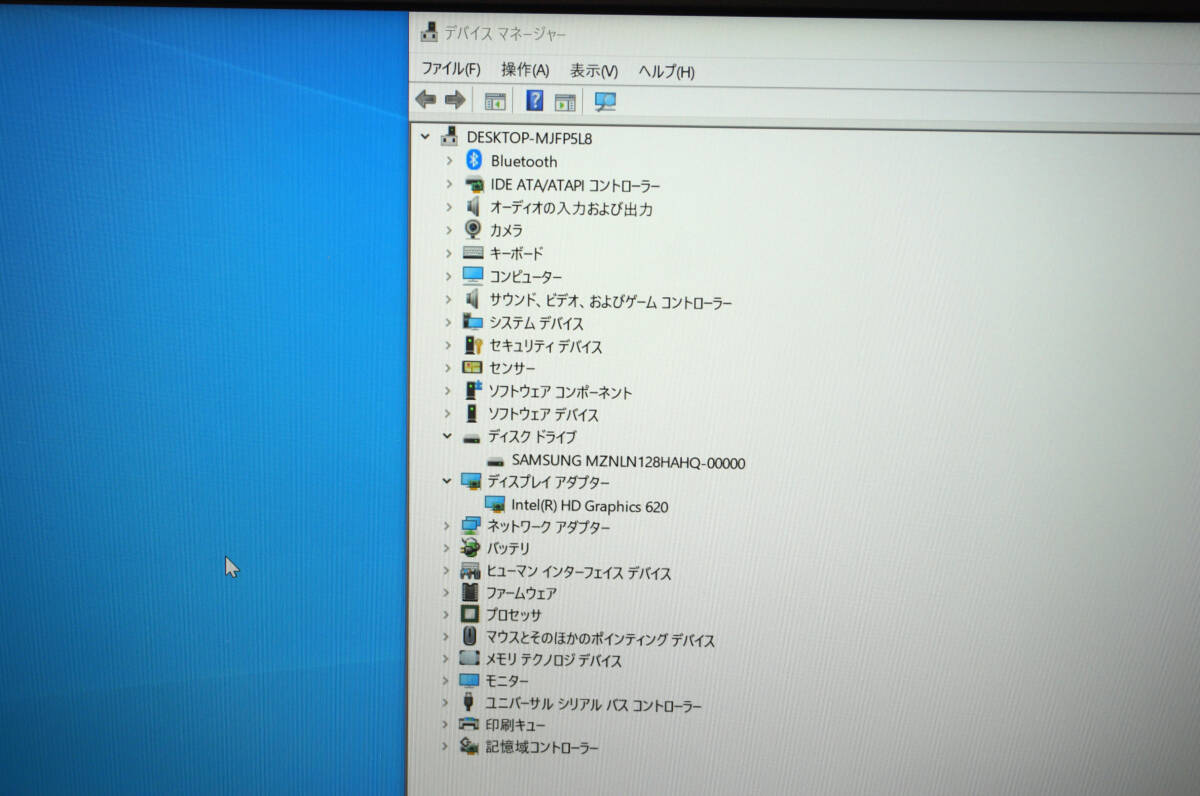
Task: Select SAMSUNG MZNLN128HAHQ-00000 disk drive
Action: coord(628,462)
